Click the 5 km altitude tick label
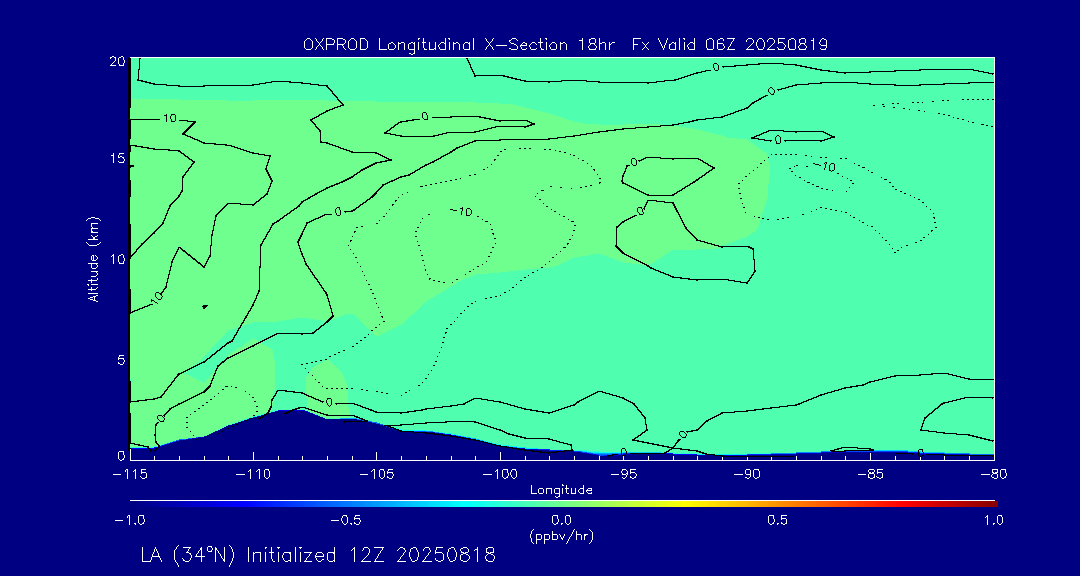 point(119,358)
